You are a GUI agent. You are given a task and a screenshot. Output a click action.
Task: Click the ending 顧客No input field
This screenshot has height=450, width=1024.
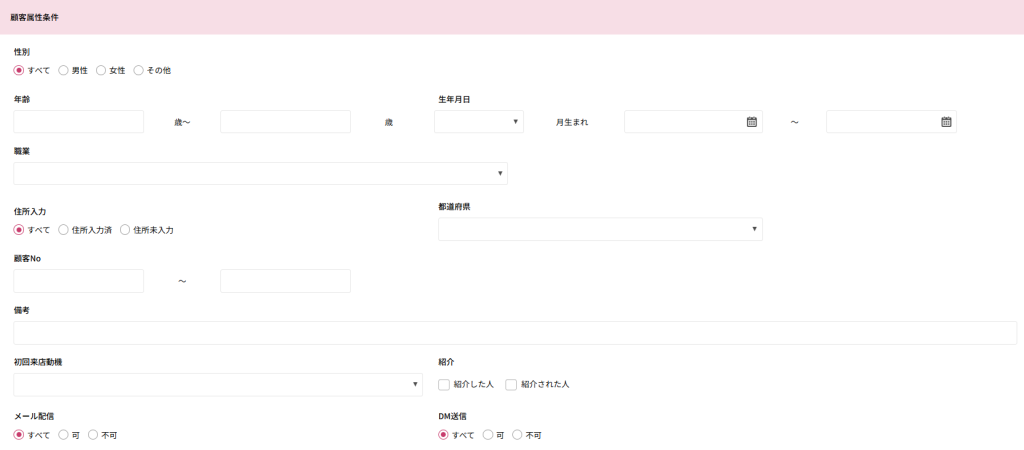click(x=285, y=281)
